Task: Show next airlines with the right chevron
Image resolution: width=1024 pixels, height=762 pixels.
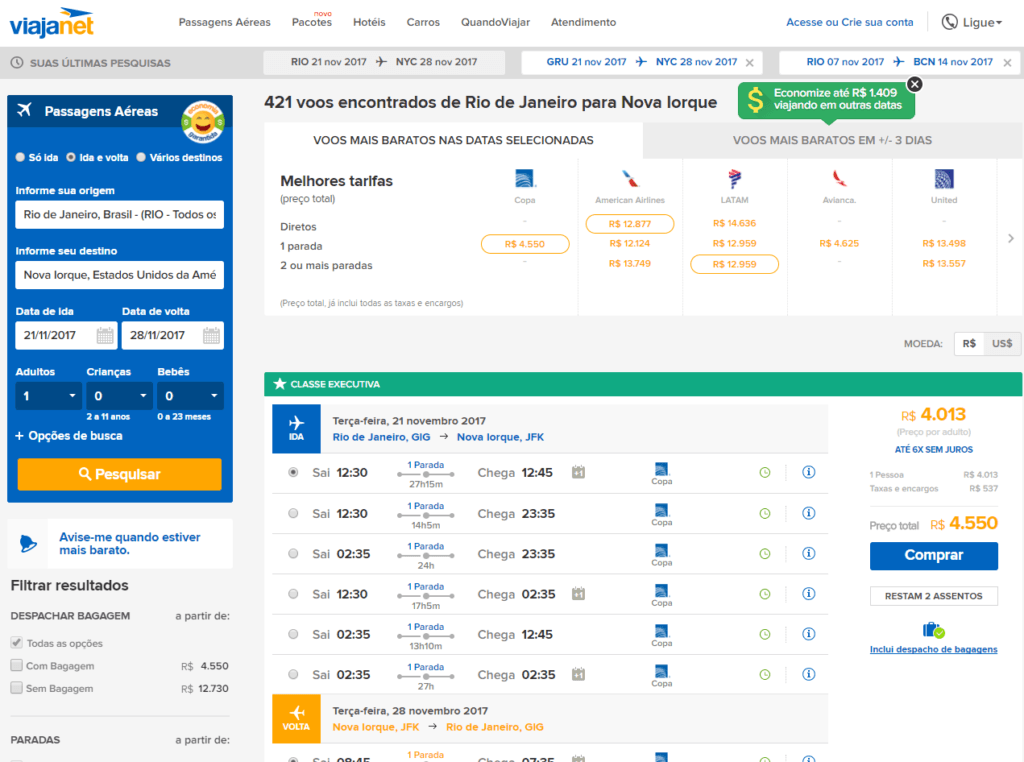Action: click(x=1010, y=238)
